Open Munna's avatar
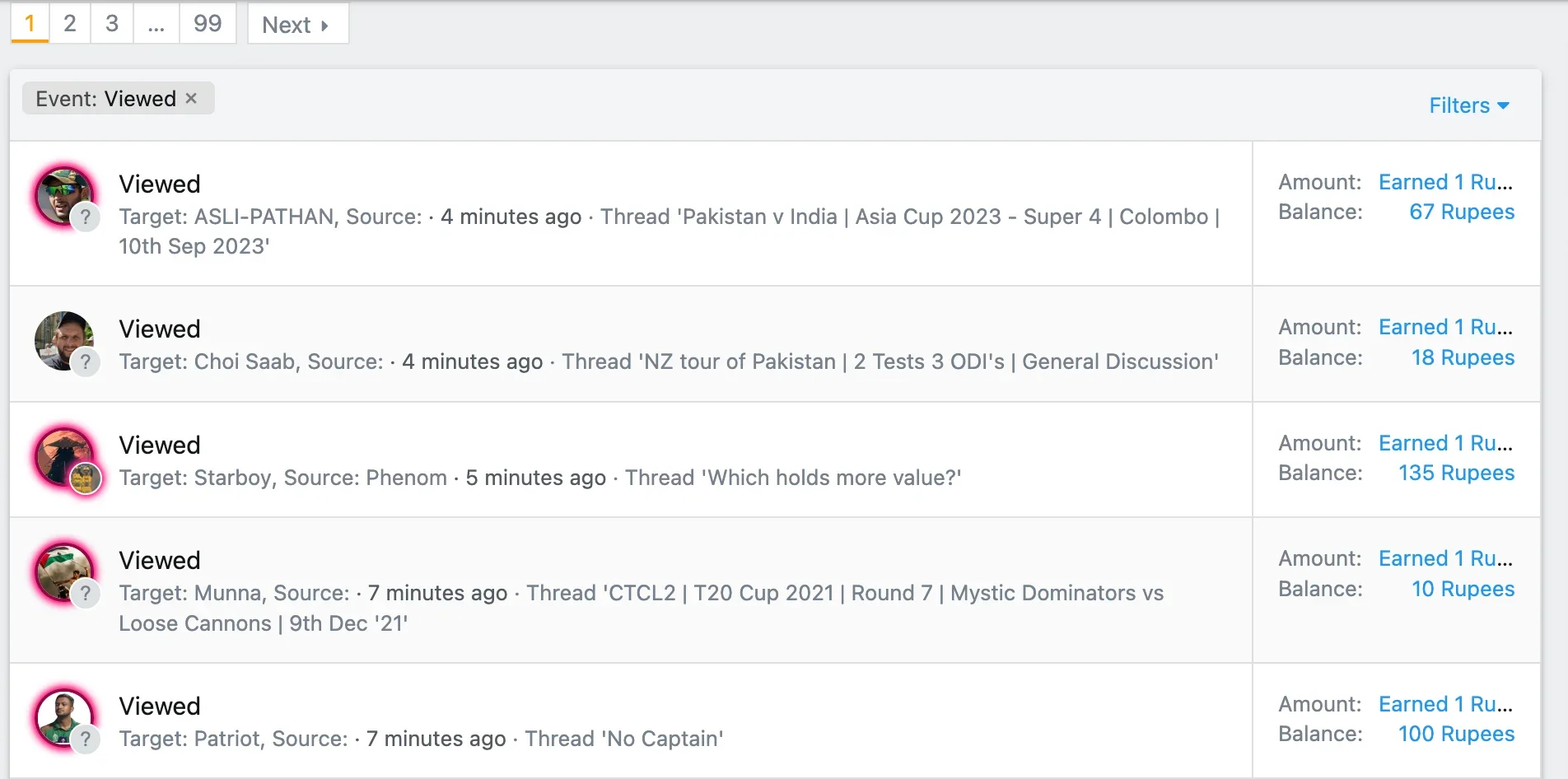The width and height of the screenshot is (1568, 779). coord(63,571)
